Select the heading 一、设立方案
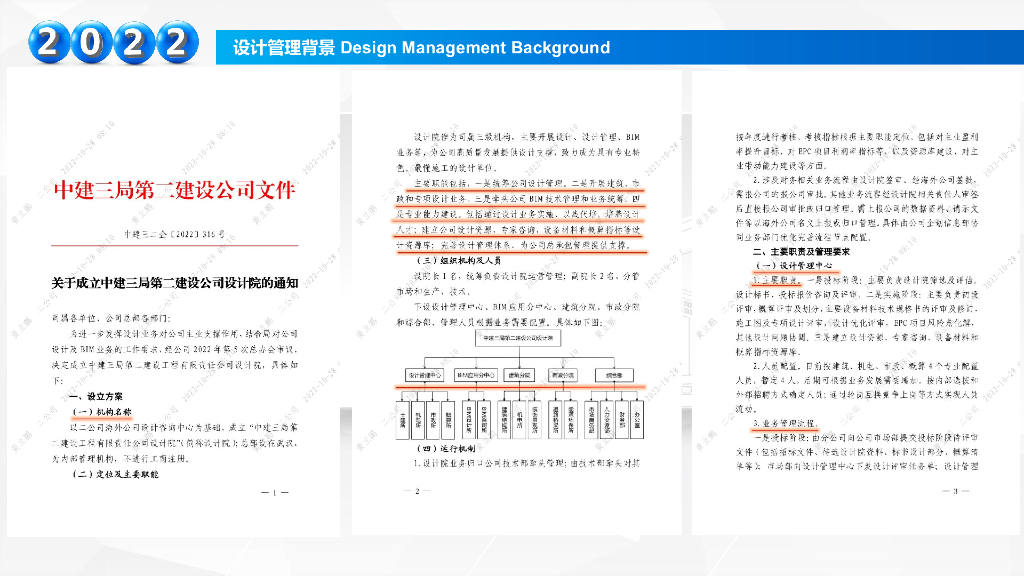The image size is (1024, 576). tap(96, 396)
